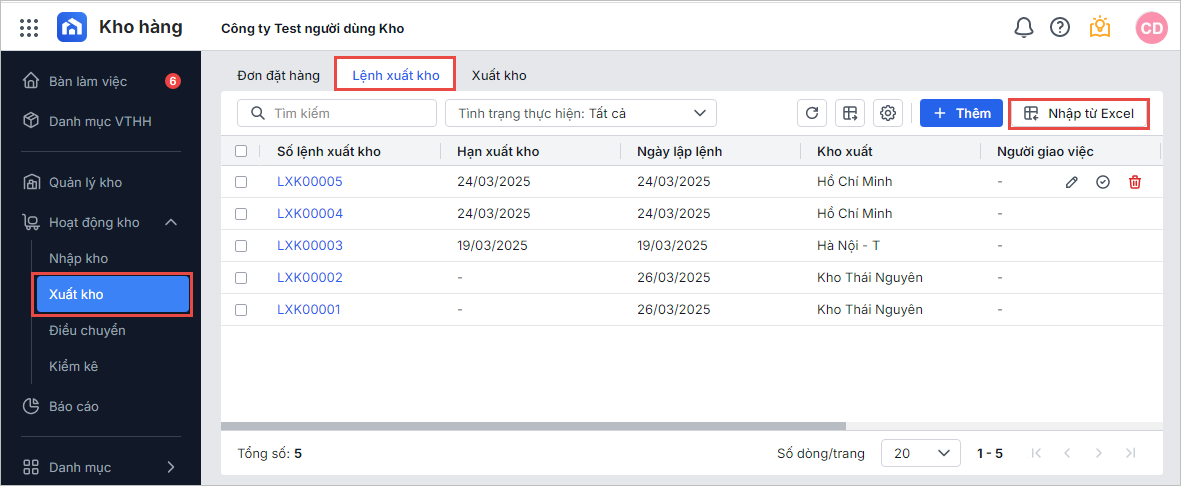Switch to the Đơn đặt hàng tab
Screen dimensions: 1181x486
(278, 75)
